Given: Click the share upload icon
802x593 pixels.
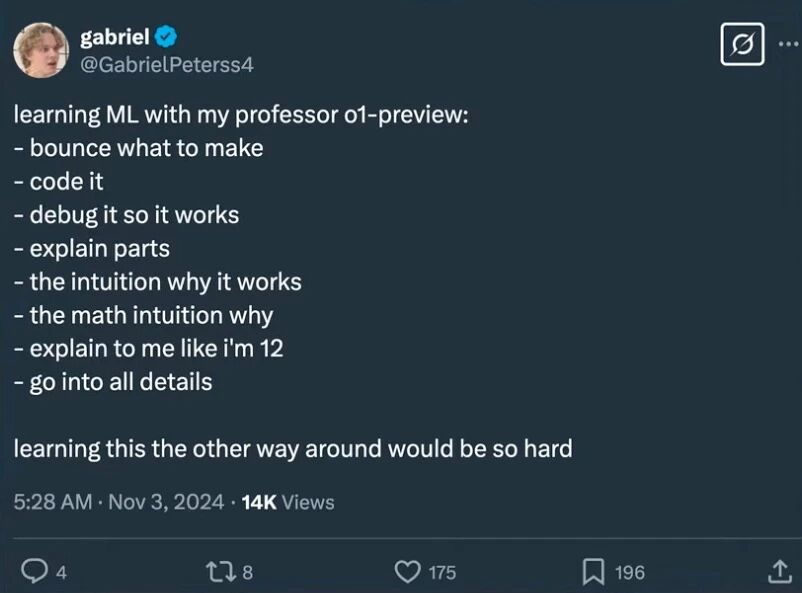Looking at the screenshot, I should (777, 571).
